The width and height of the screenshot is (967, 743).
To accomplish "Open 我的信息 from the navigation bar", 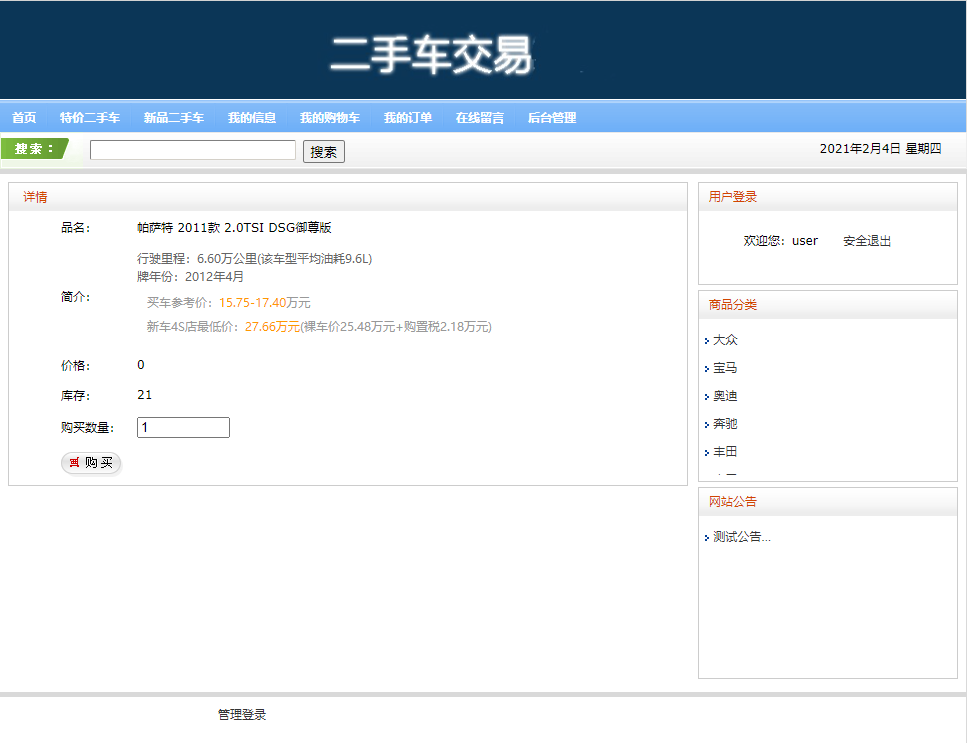I will coord(251,117).
